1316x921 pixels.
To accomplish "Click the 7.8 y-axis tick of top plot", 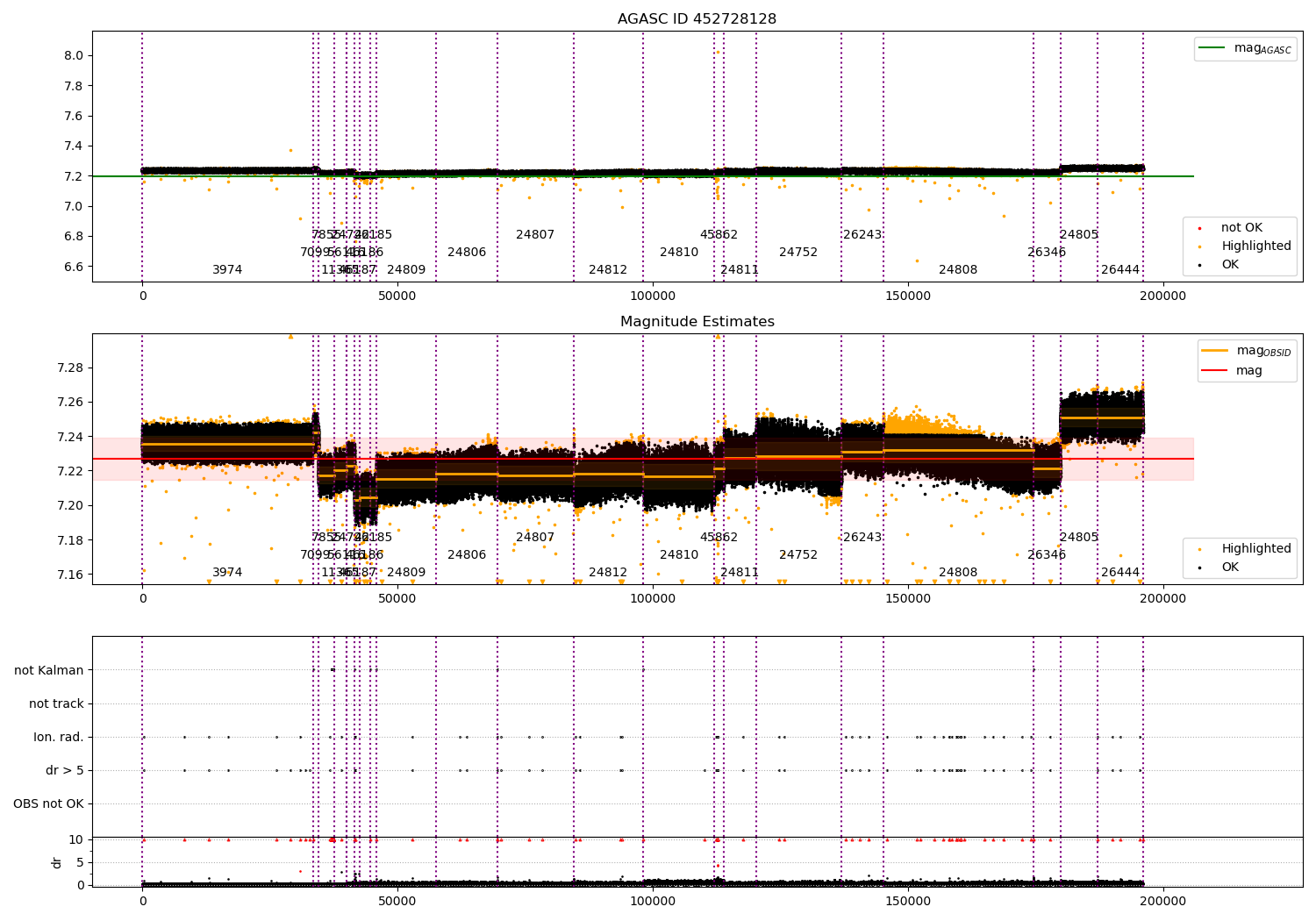I will pos(73,86).
